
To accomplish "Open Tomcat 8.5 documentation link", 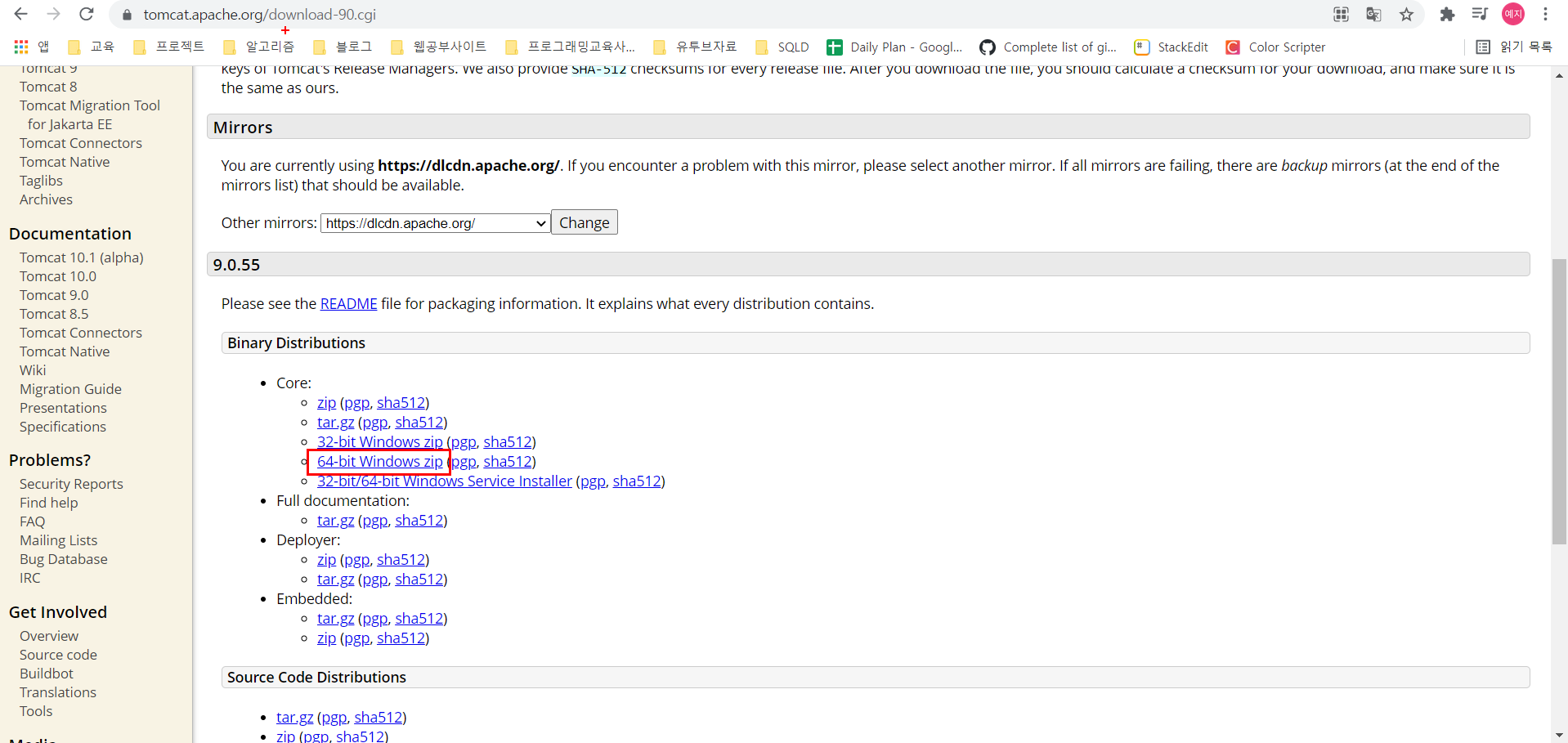I will [x=54, y=314].
